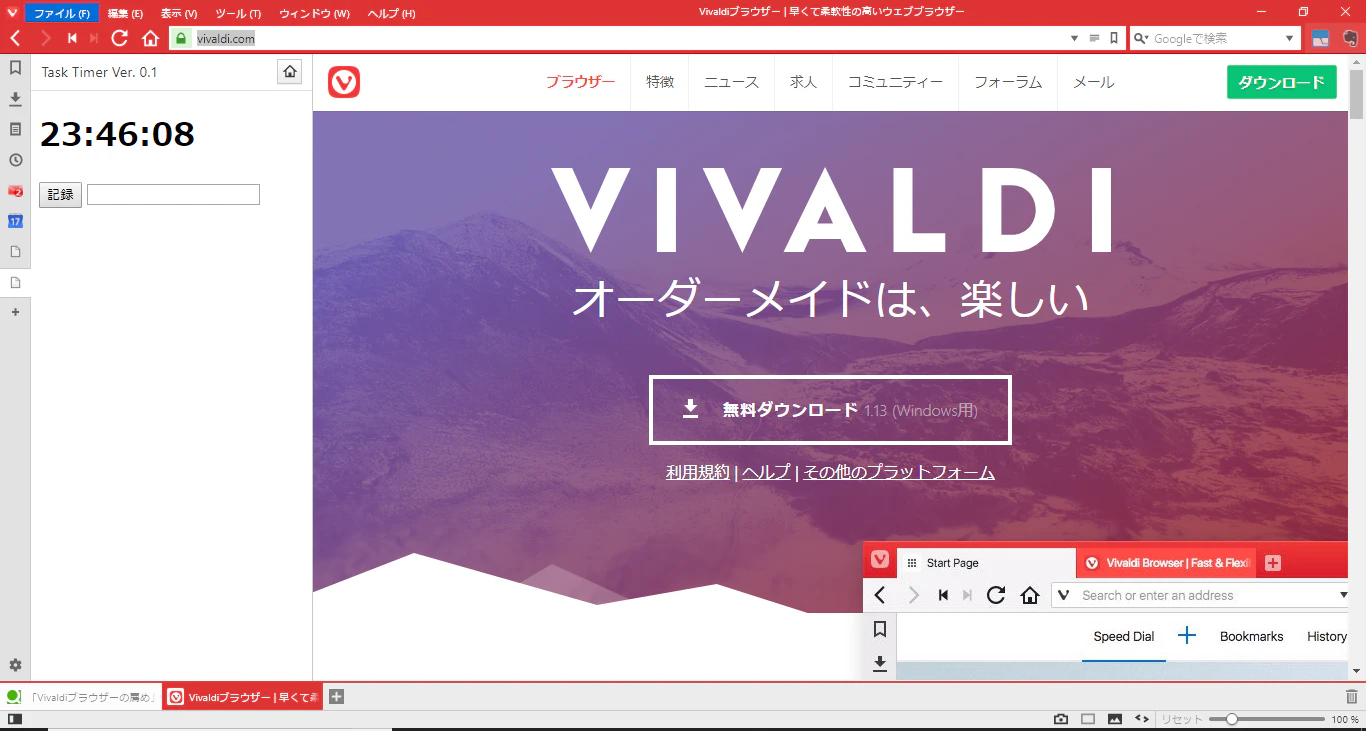Viewport: 1366px width, 731px height.
Task: Click the green ダウンロード button
Action: [1281, 82]
